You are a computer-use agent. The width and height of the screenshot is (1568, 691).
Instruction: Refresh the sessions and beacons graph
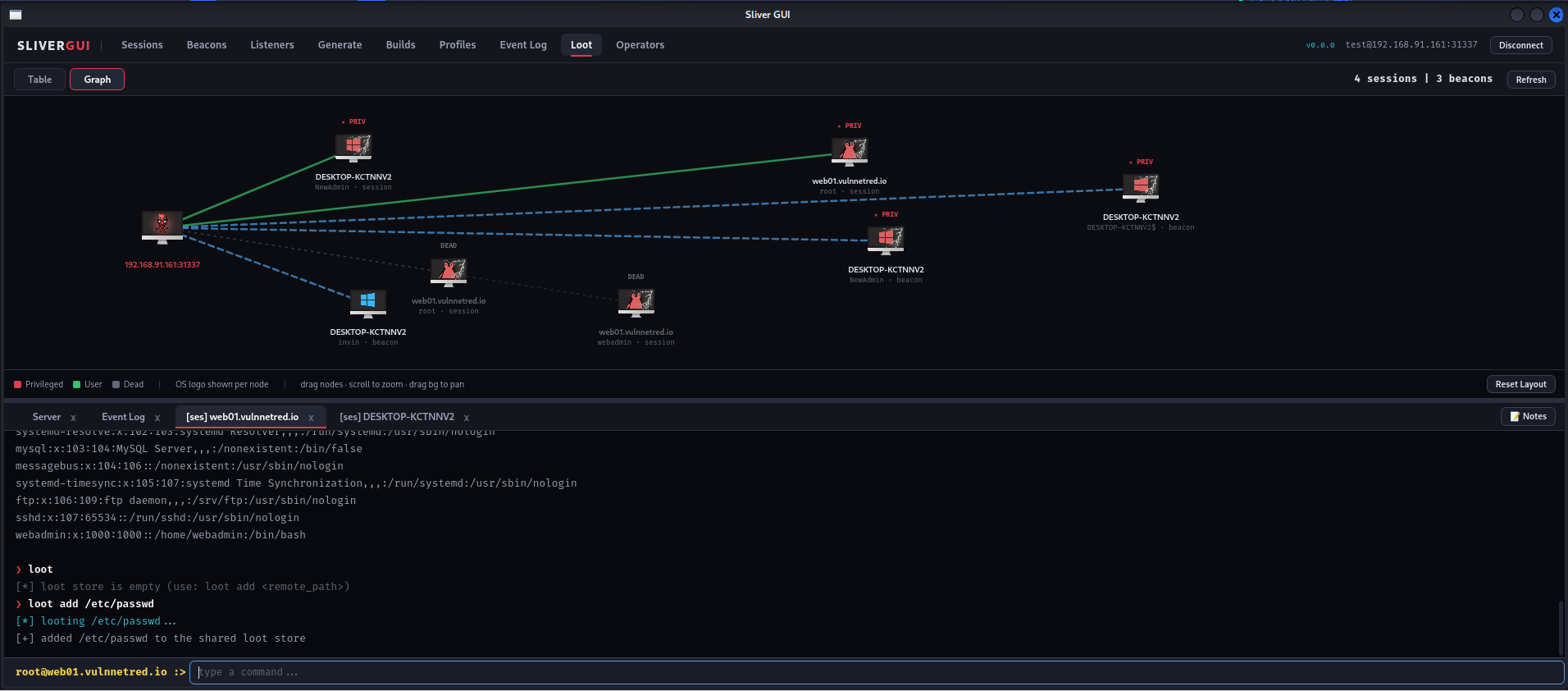point(1531,80)
